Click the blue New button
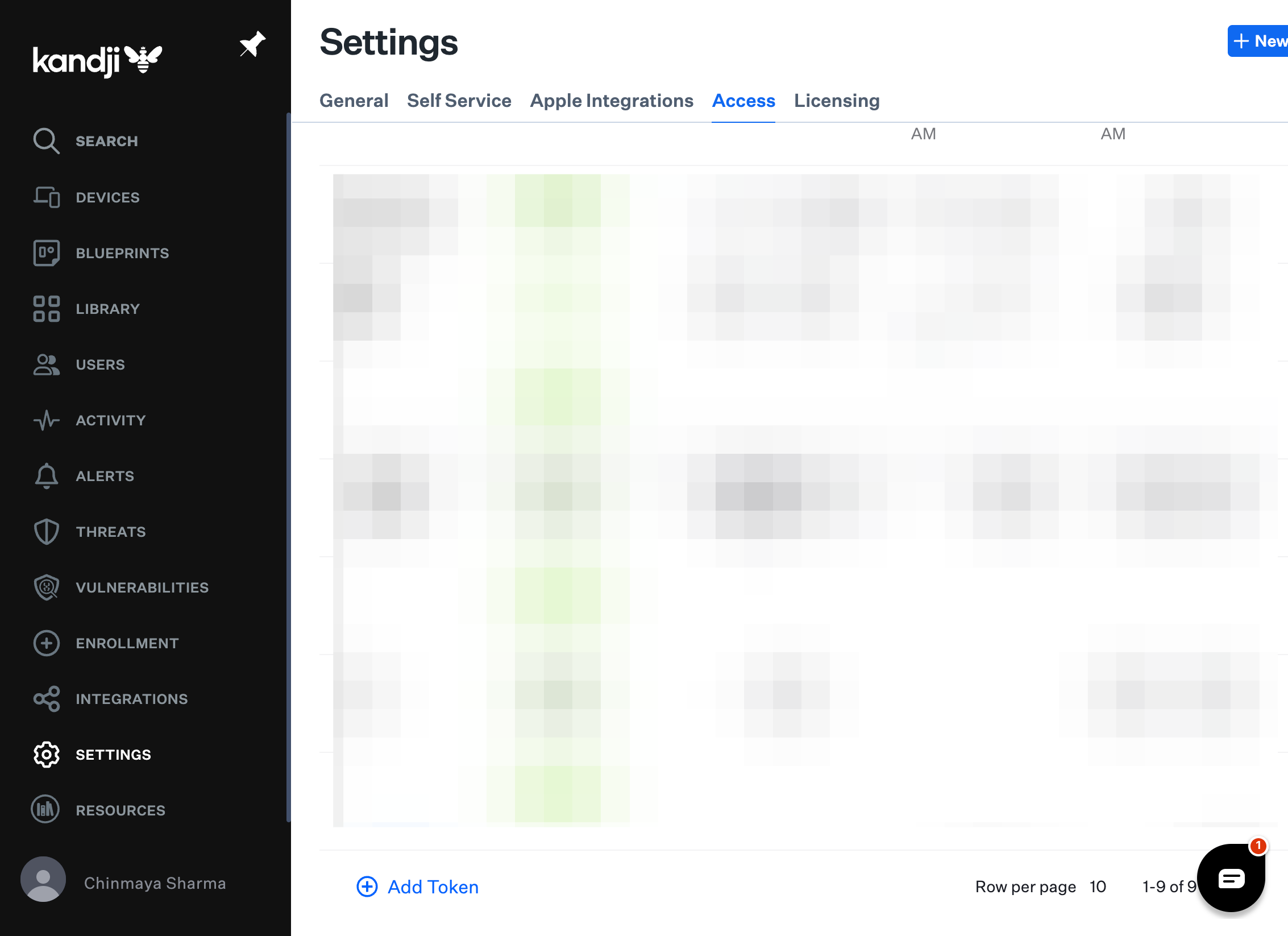The image size is (1288, 936). click(x=1258, y=41)
